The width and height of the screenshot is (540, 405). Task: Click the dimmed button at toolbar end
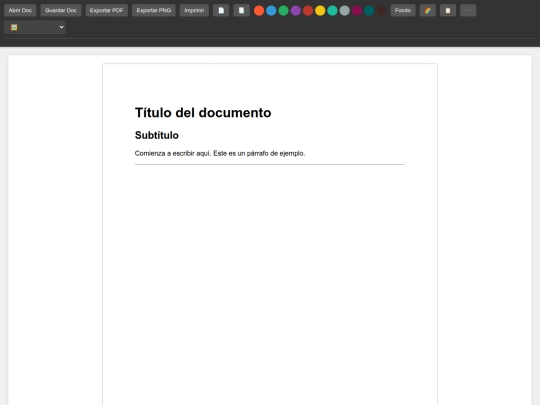(468, 10)
